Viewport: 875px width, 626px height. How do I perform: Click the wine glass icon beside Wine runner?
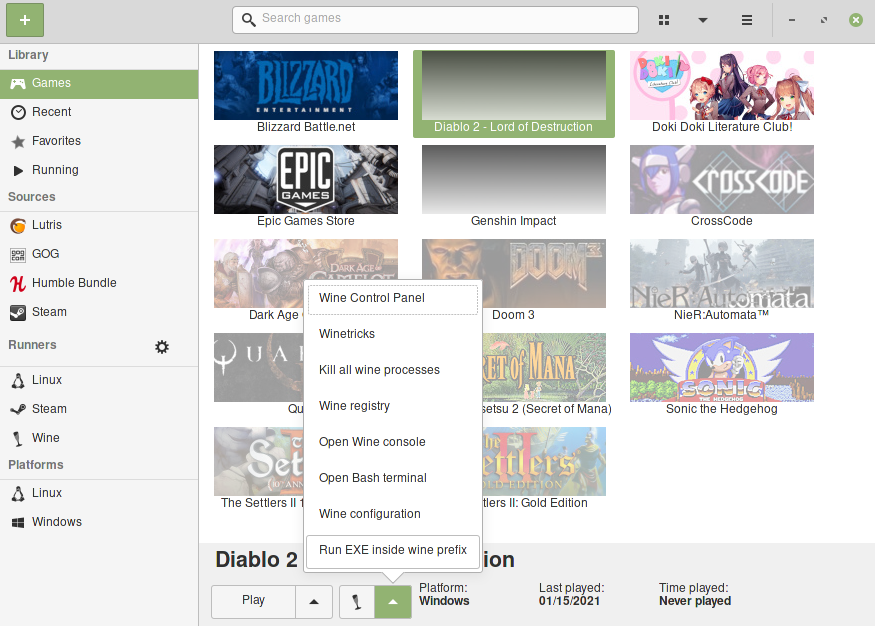18,439
